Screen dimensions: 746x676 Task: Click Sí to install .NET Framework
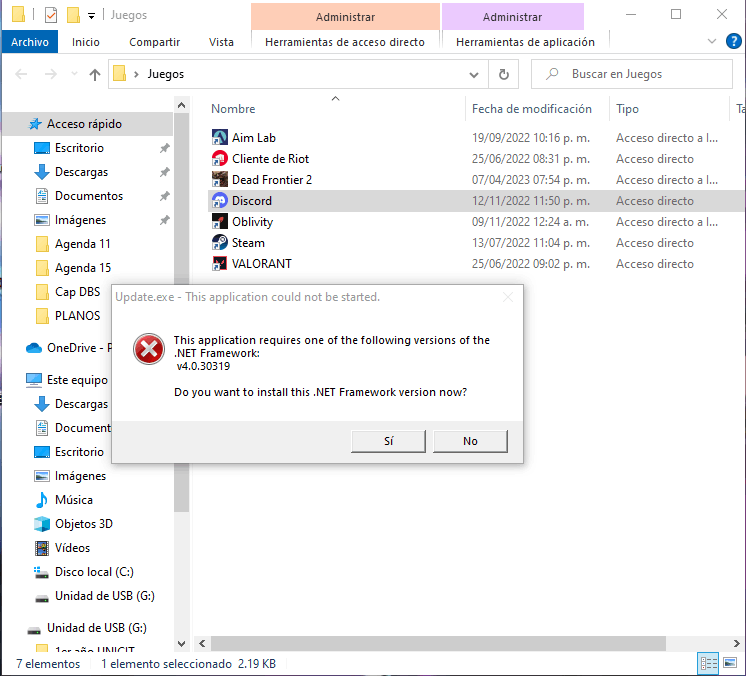pyautogui.click(x=388, y=441)
